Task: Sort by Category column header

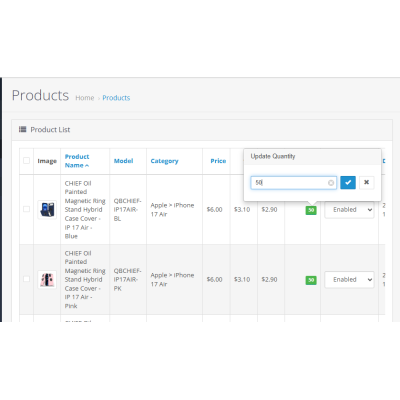Action: point(164,161)
